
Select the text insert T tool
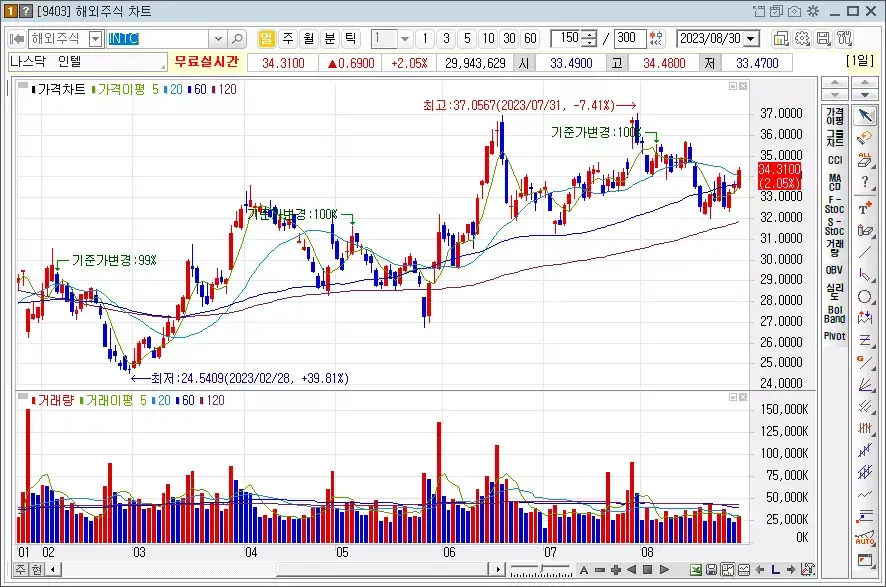click(865, 208)
